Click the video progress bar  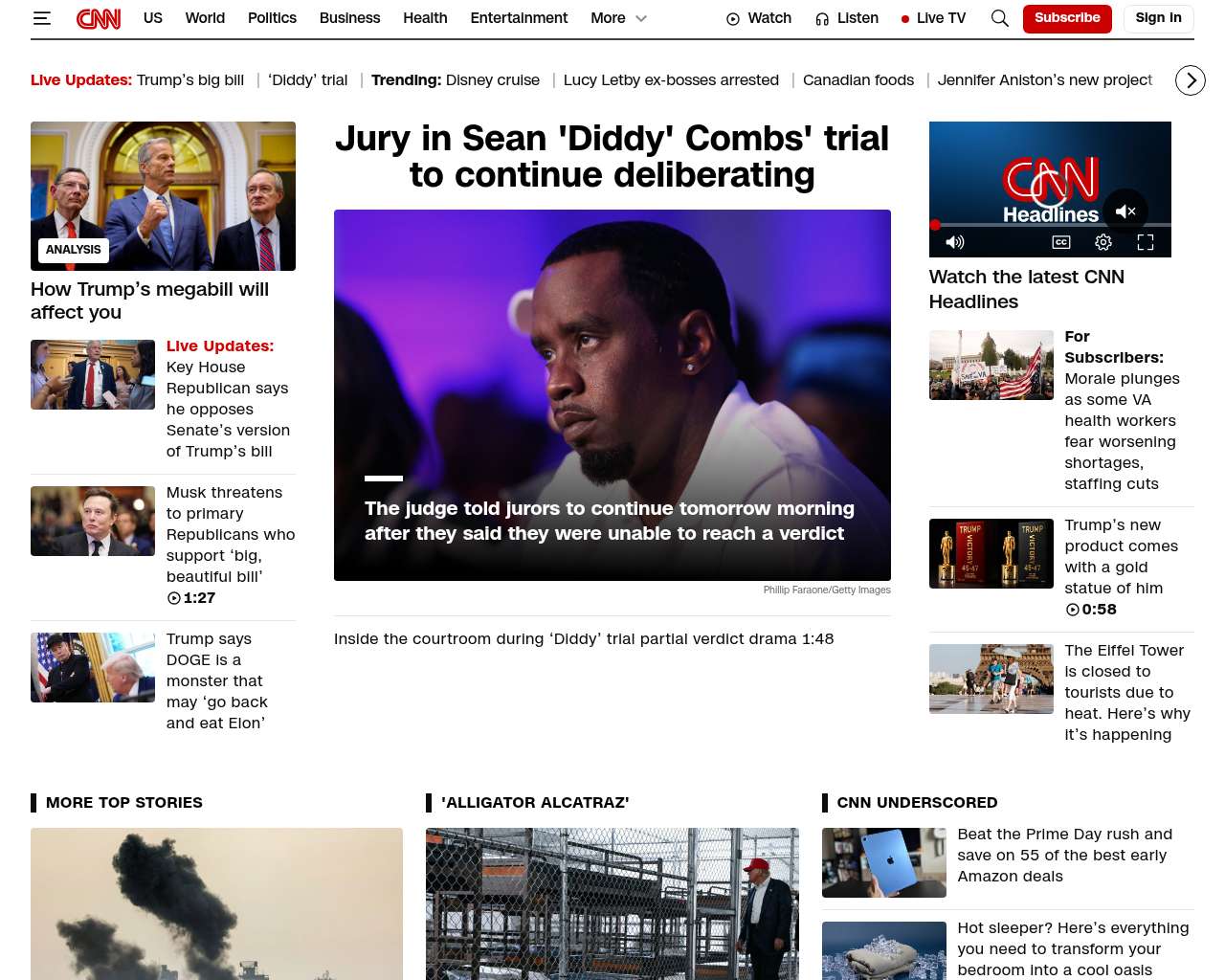click(x=1050, y=225)
